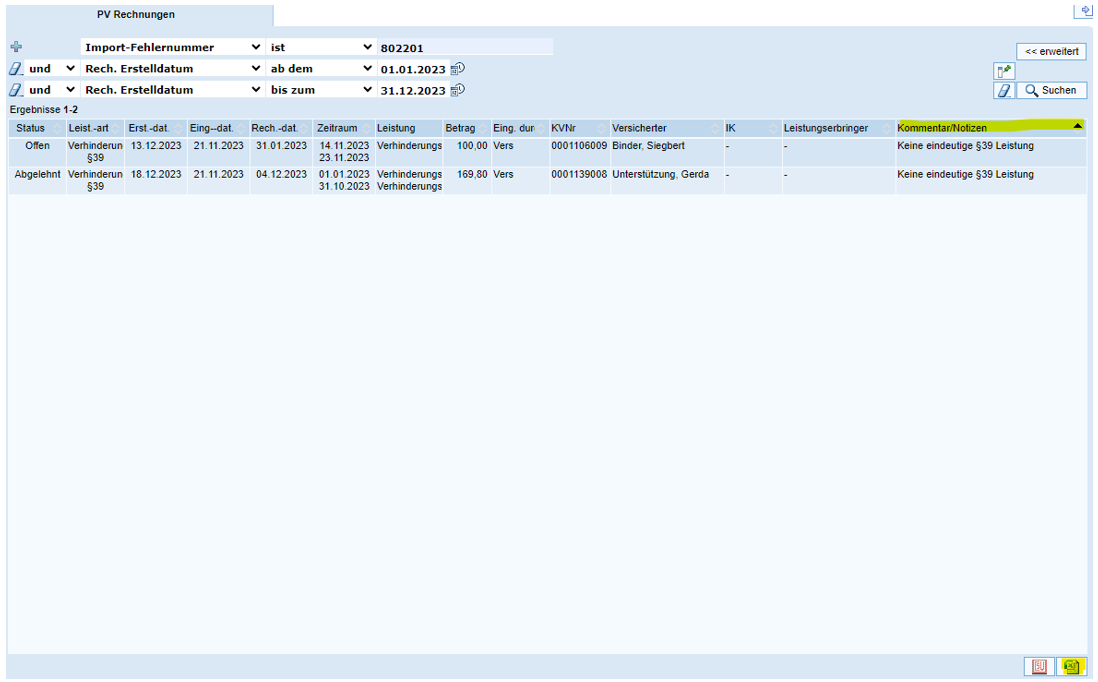This screenshot has width=1098, height=682.
Task: Remove the 'bis zum' filter row via eraser icon
Action: pos(15,90)
